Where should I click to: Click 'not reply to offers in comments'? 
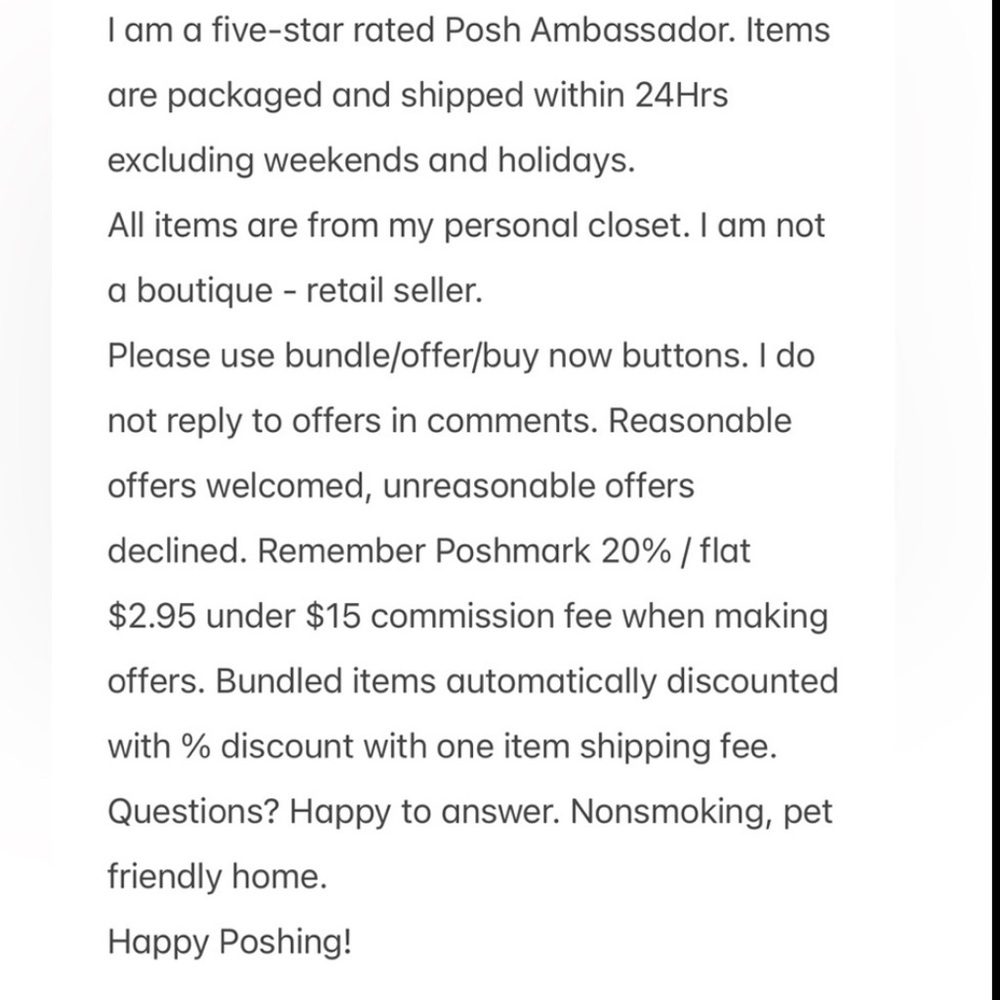point(353,421)
